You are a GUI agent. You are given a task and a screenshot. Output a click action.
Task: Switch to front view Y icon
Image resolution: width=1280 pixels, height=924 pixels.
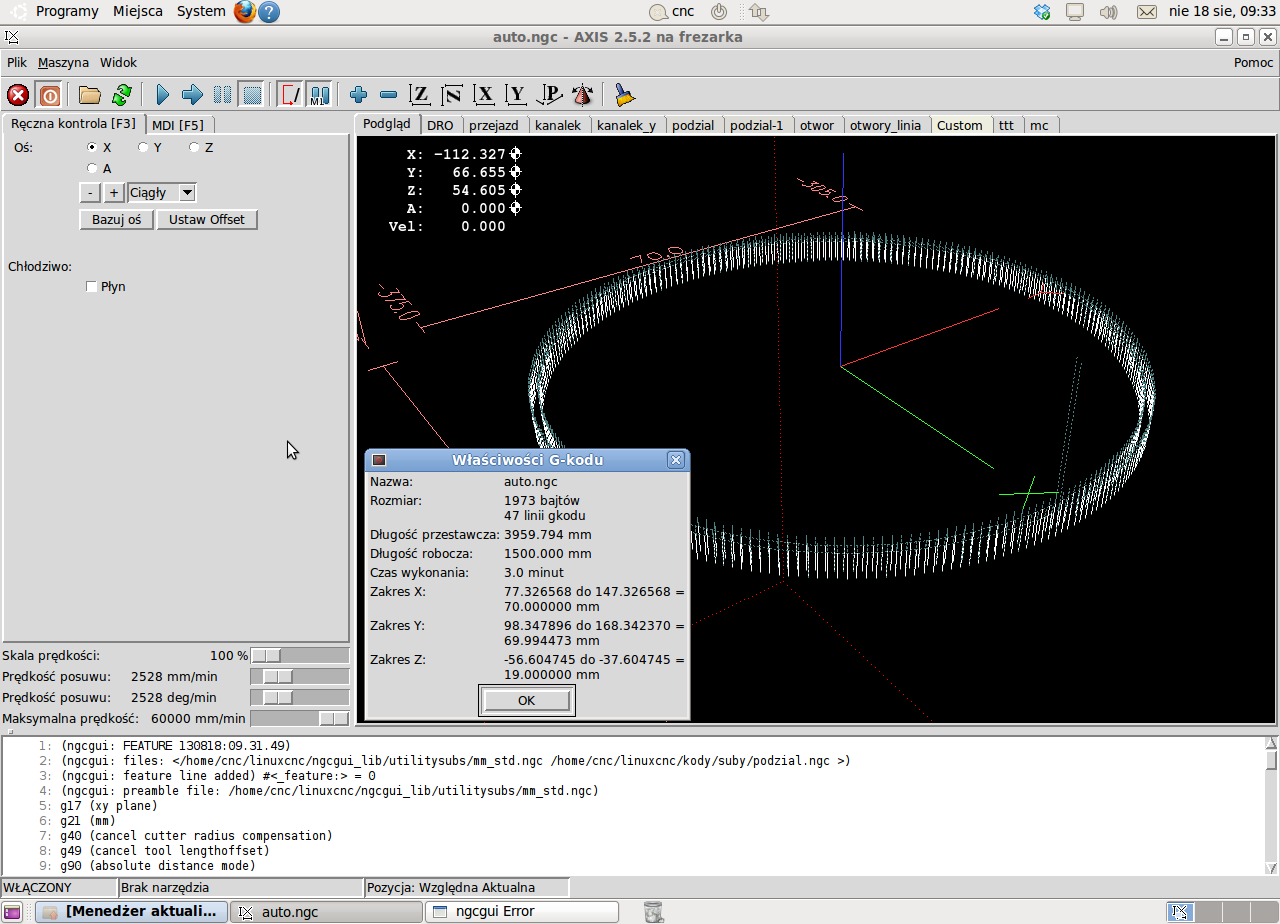(516, 95)
